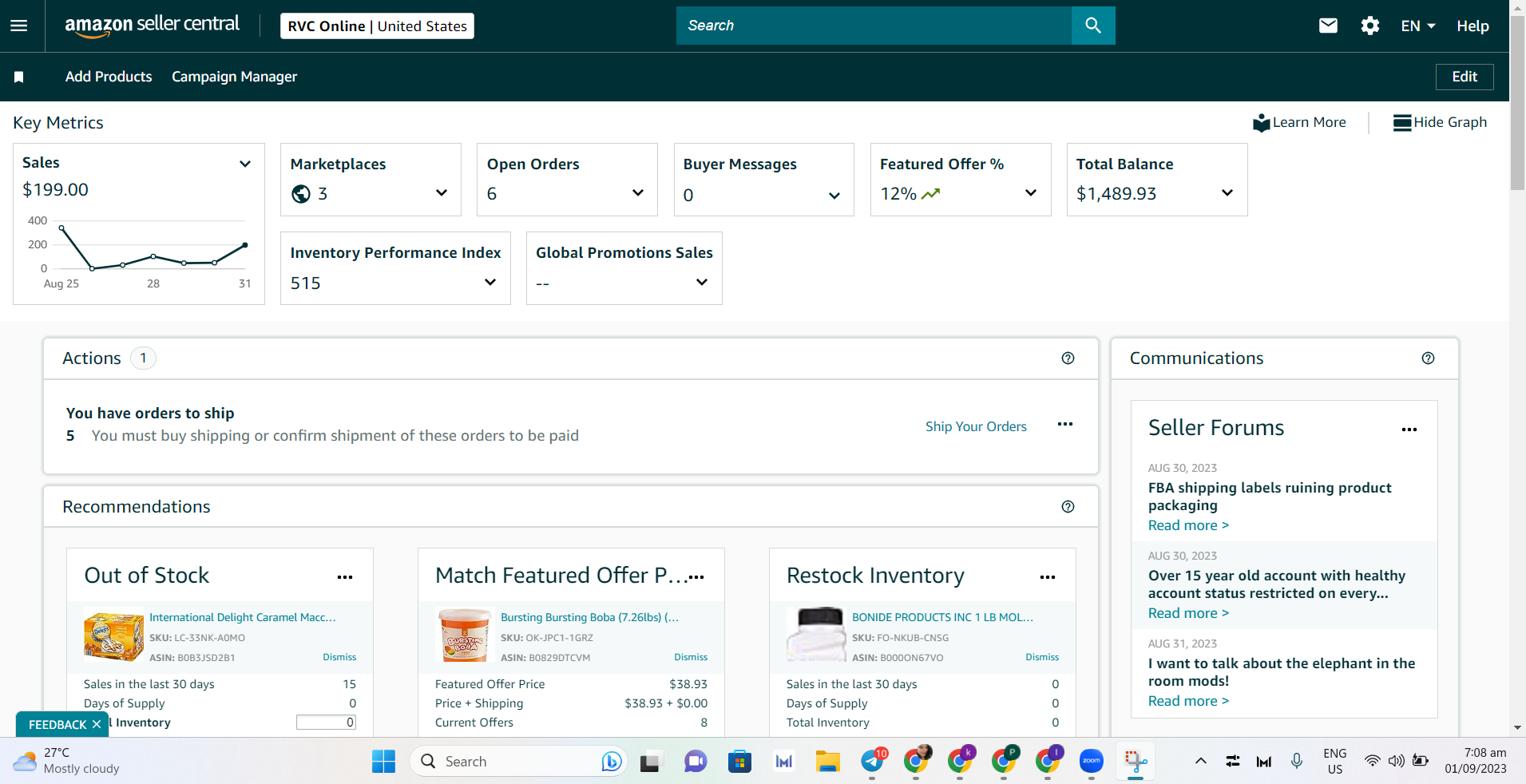Open Campaign Manager from favorites bar

234,77
